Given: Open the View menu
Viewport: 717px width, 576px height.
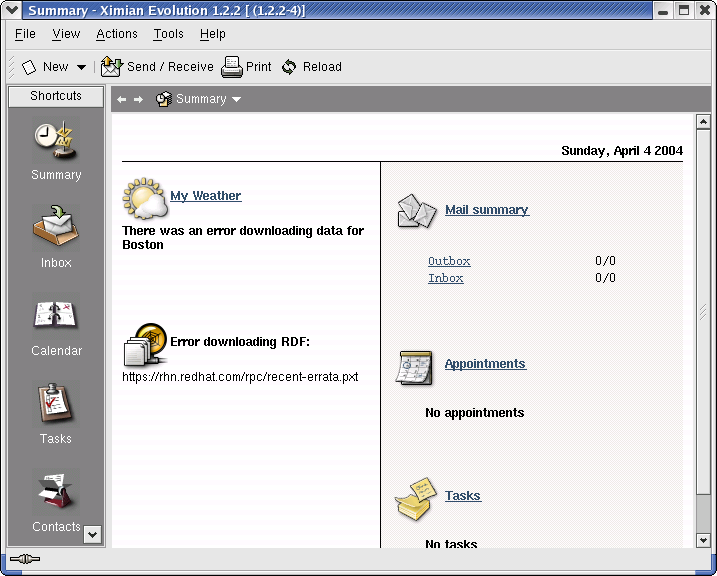Looking at the screenshot, I should tap(66, 34).
